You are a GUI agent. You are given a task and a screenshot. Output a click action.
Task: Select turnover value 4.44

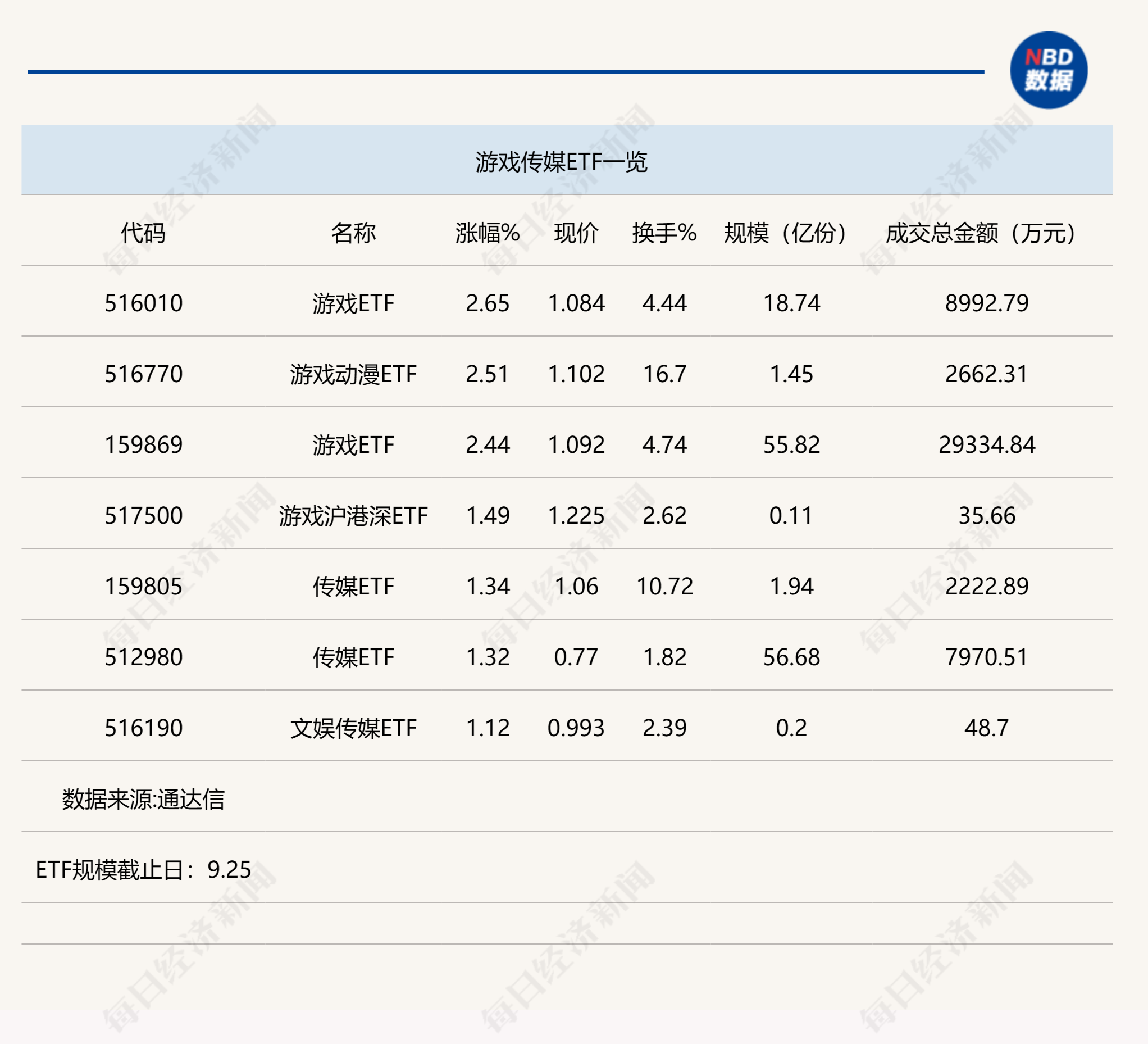[x=664, y=303]
